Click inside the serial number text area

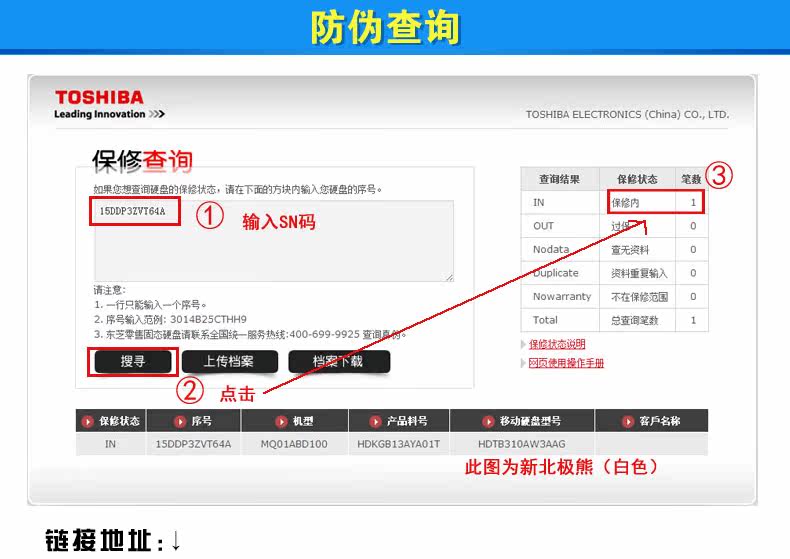click(274, 241)
